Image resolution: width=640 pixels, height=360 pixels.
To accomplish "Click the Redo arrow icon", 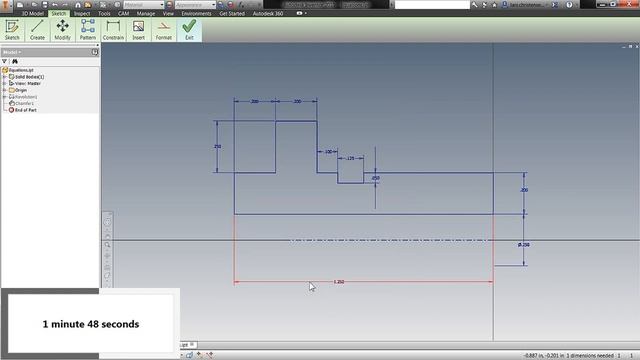I will click(x=65, y=5).
